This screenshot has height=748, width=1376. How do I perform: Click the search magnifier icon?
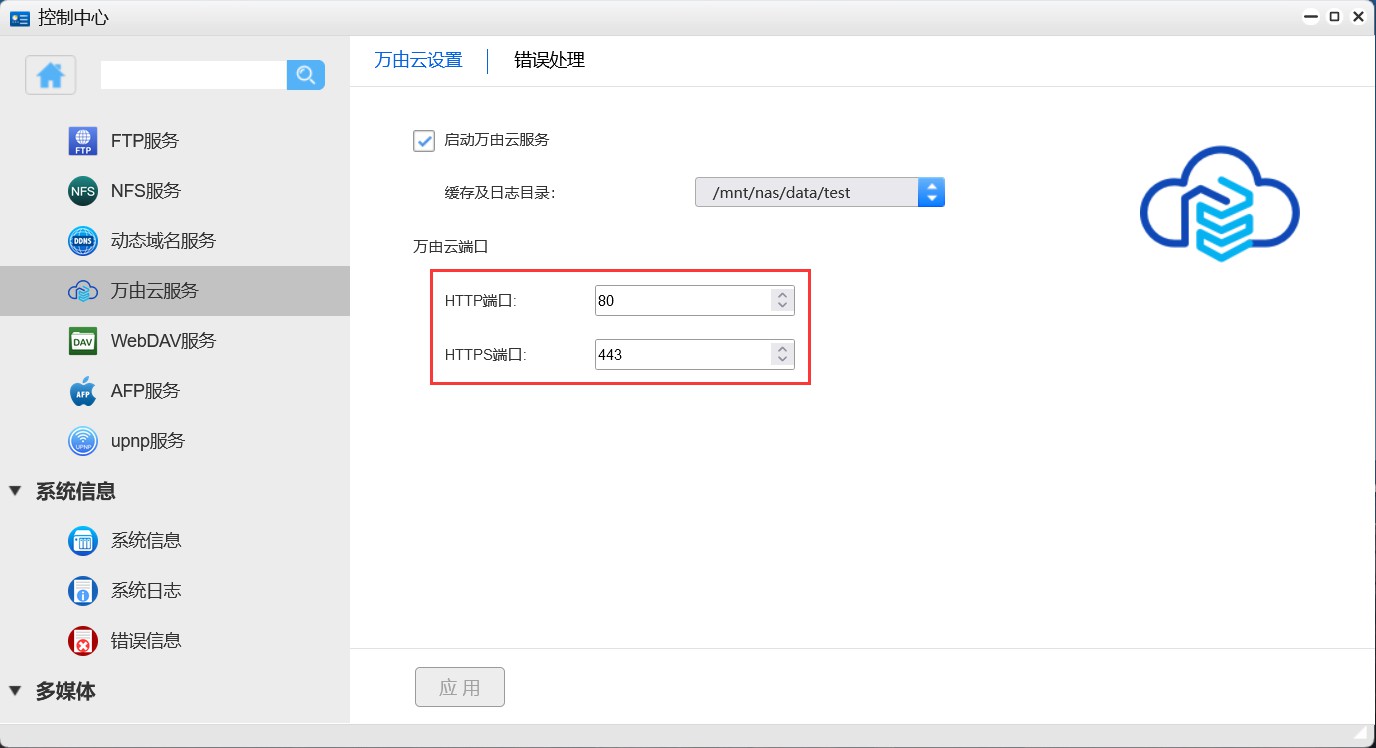tap(306, 75)
